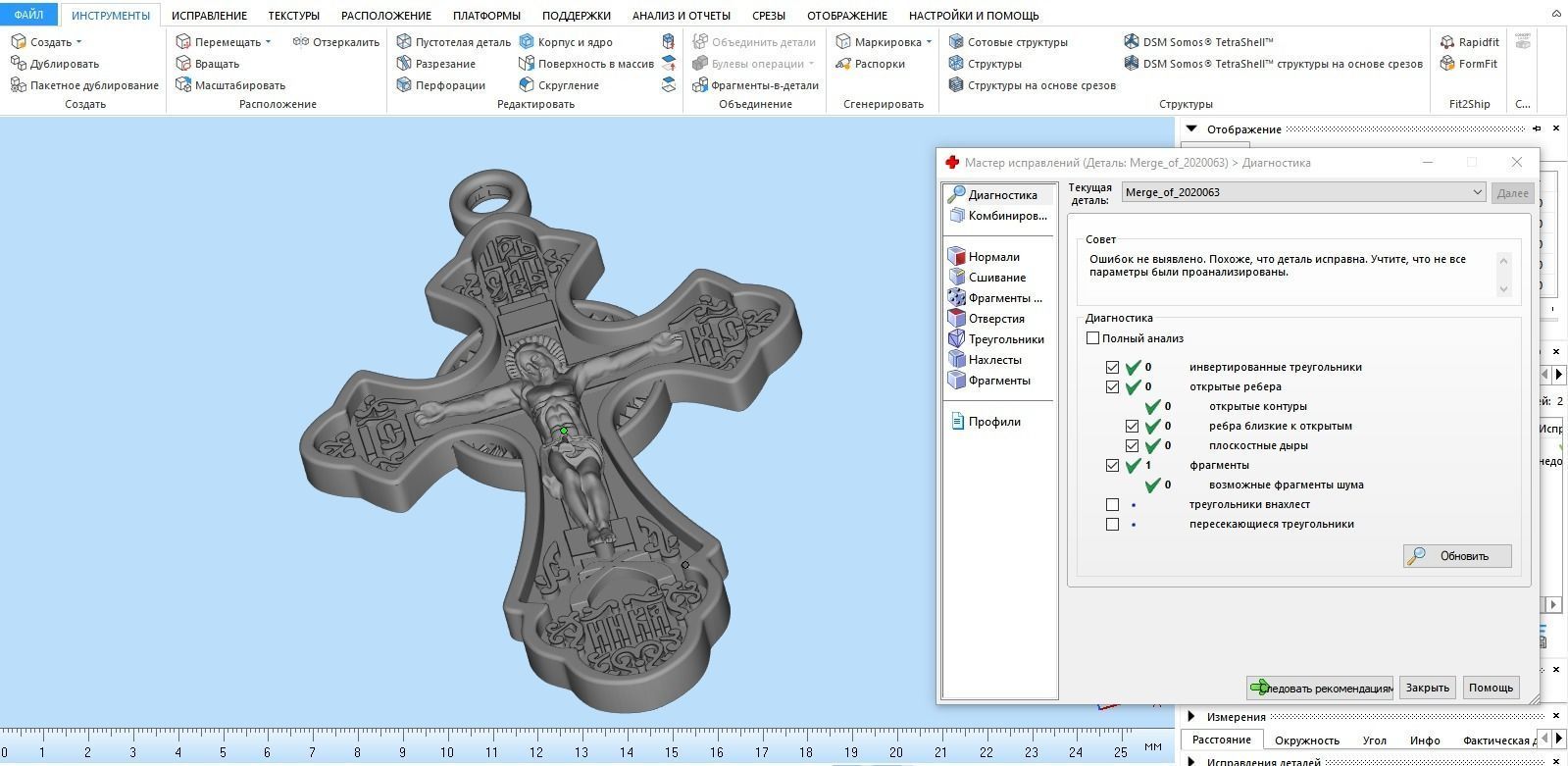Switch to the ИСПРАВЛЕНИЕ tab
Viewport: 1568px width, 766px height.
click(x=209, y=16)
